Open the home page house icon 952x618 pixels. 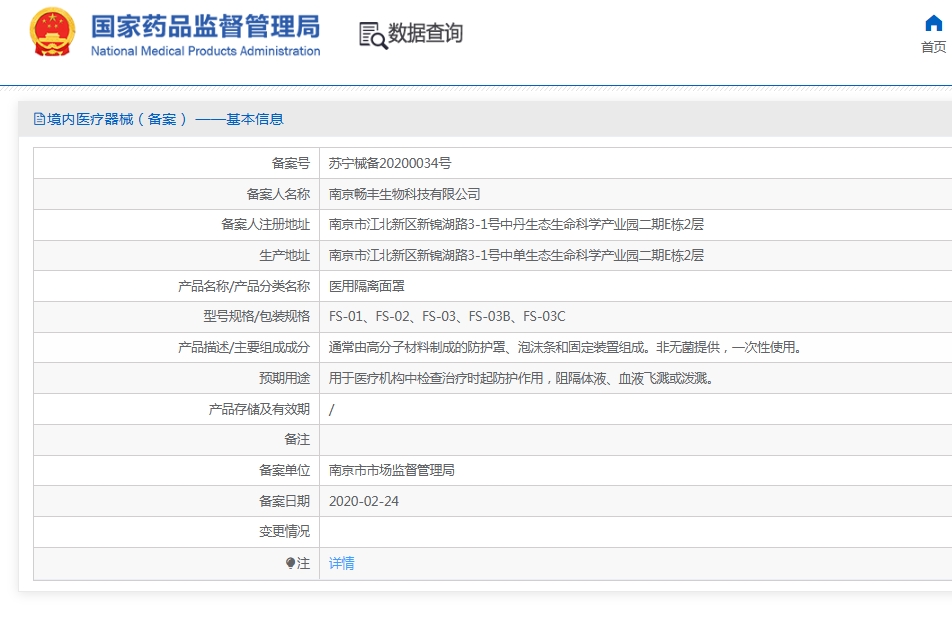tap(933, 23)
